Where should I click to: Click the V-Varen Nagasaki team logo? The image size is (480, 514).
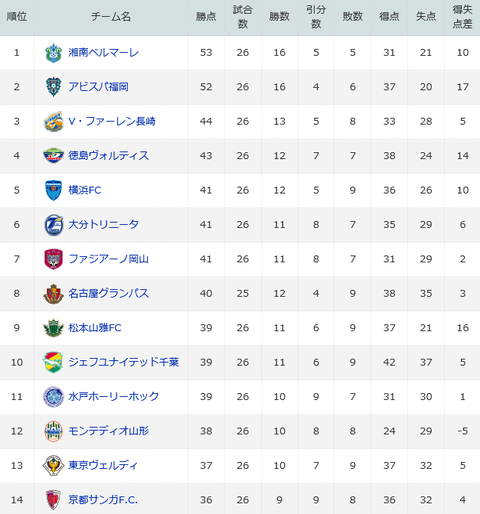pos(53,121)
